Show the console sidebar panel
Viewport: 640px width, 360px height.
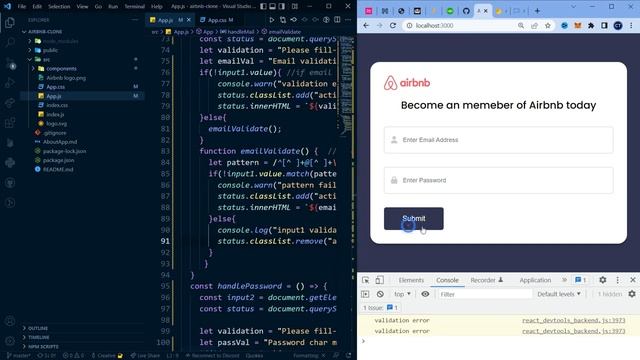[x=365, y=294]
